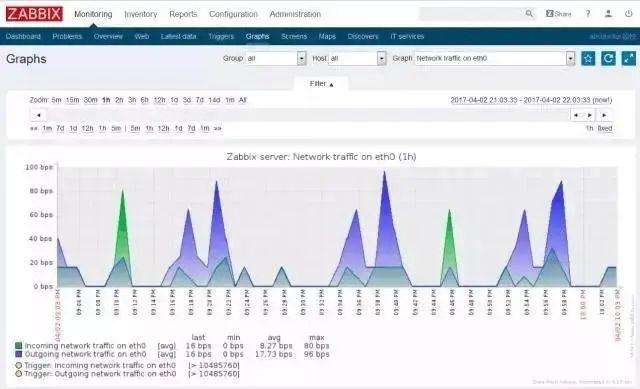Click the search magnifier icon
The width and height of the screenshot is (640, 389).
tap(529, 14)
